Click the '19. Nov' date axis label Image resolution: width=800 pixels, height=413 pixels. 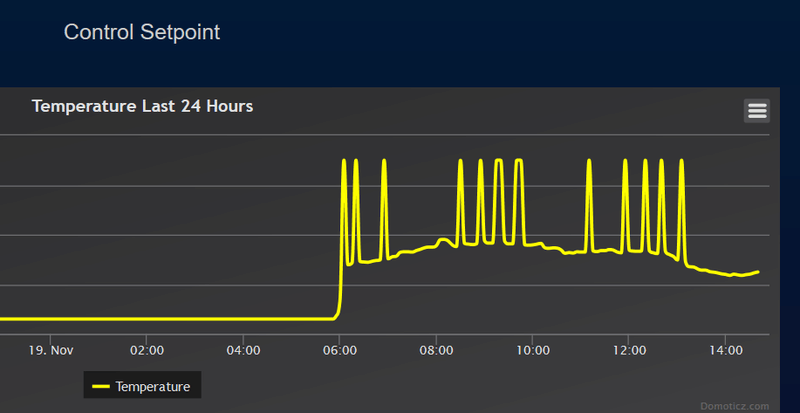(50, 350)
